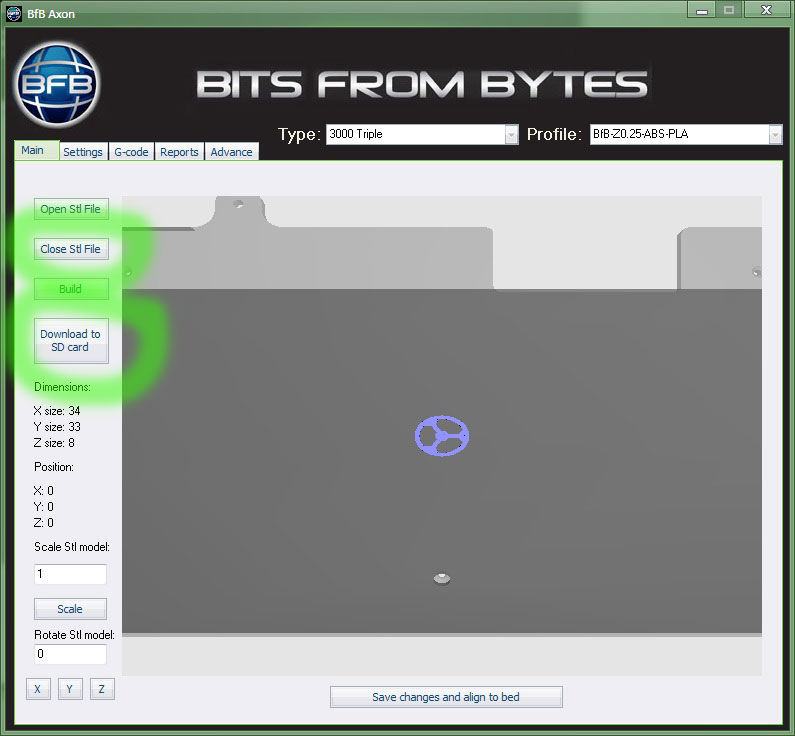Click Download to SD card button
Image resolution: width=795 pixels, height=736 pixels.
click(x=71, y=341)
